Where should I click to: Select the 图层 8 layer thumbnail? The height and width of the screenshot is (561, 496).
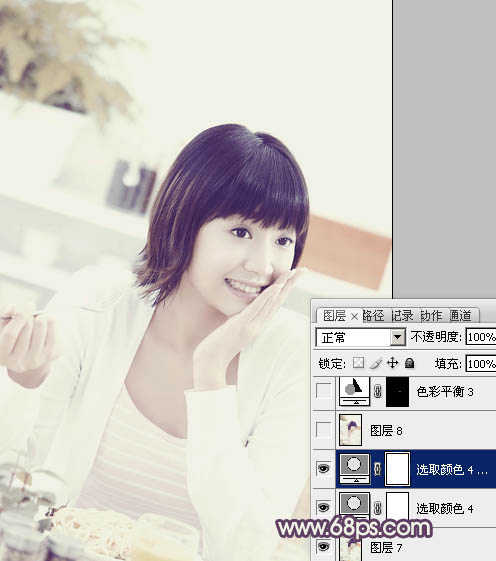point(350,430)
